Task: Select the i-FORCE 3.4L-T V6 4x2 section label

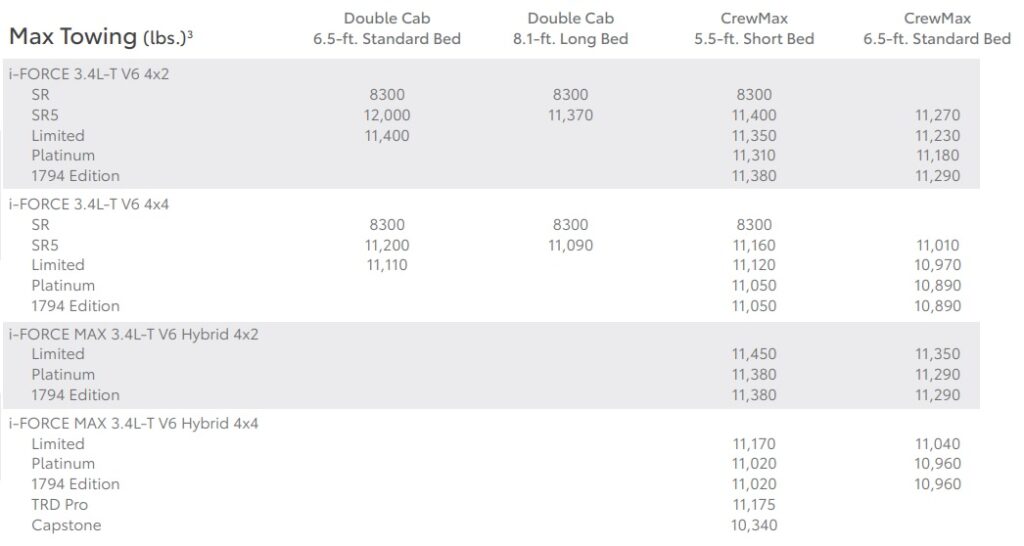Action: point(89,74)
